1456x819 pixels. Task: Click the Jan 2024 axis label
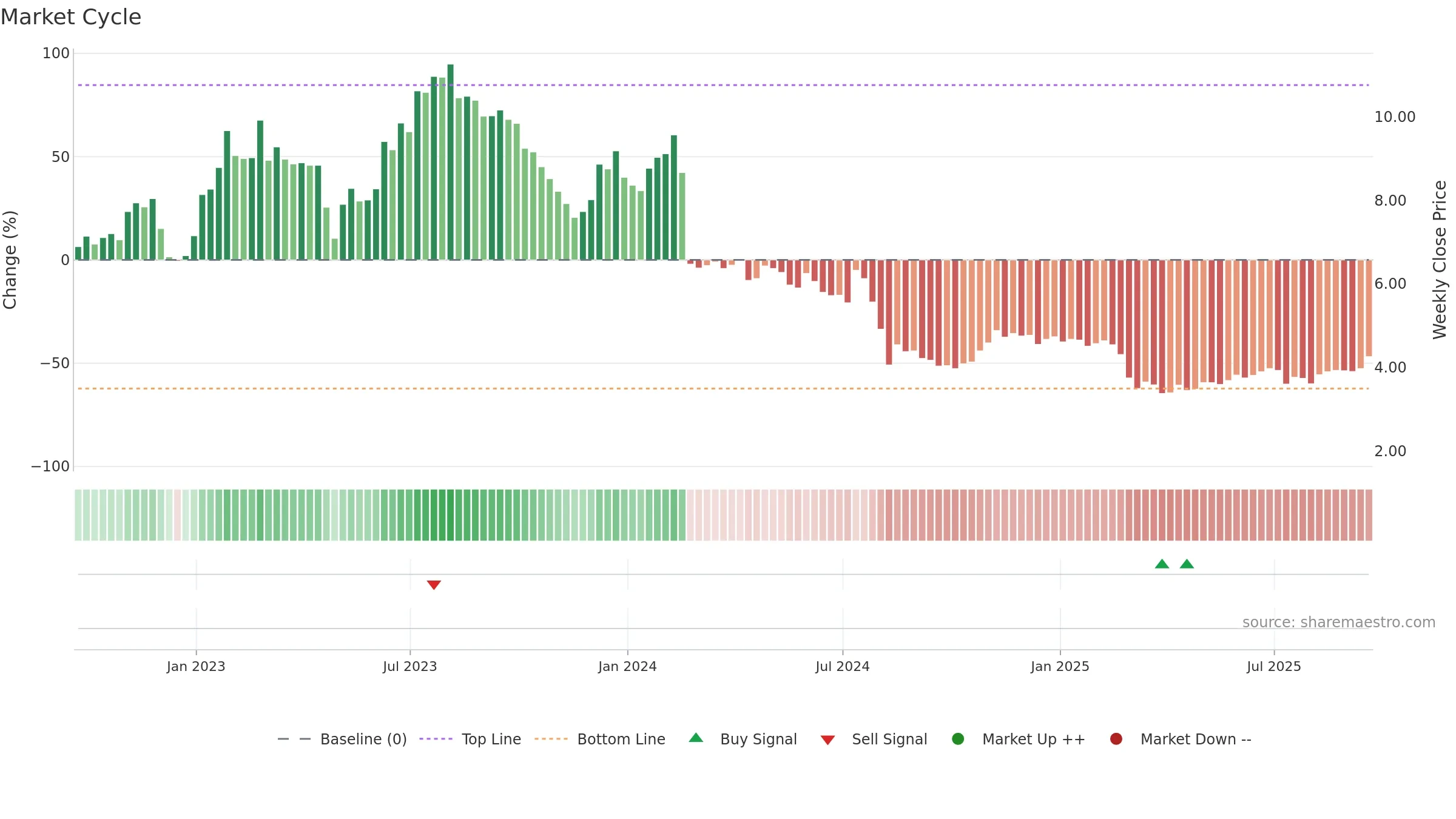(627, 666)
